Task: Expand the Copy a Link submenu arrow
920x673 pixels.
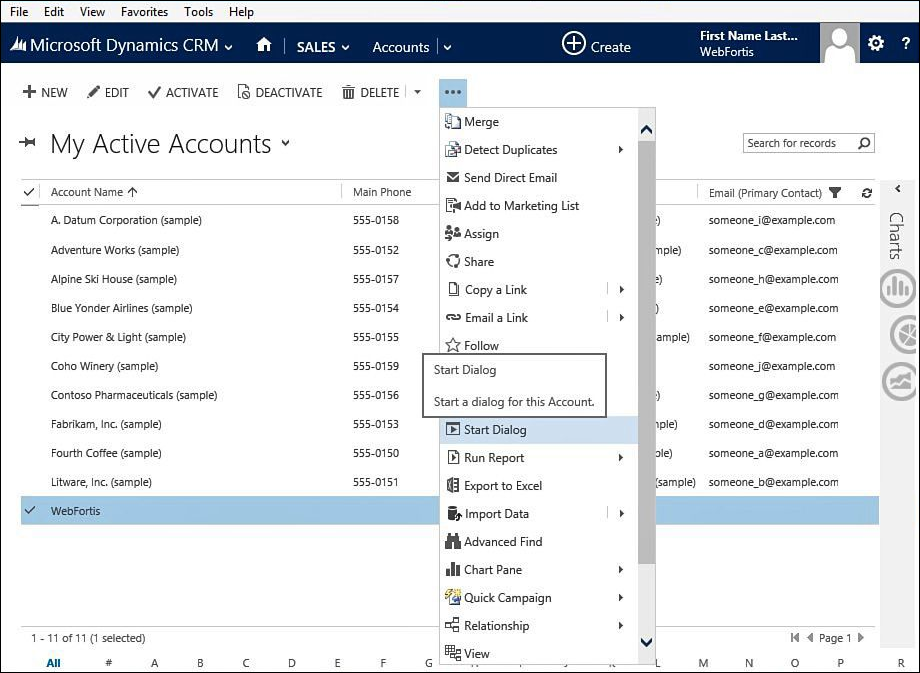Action: 621,289
